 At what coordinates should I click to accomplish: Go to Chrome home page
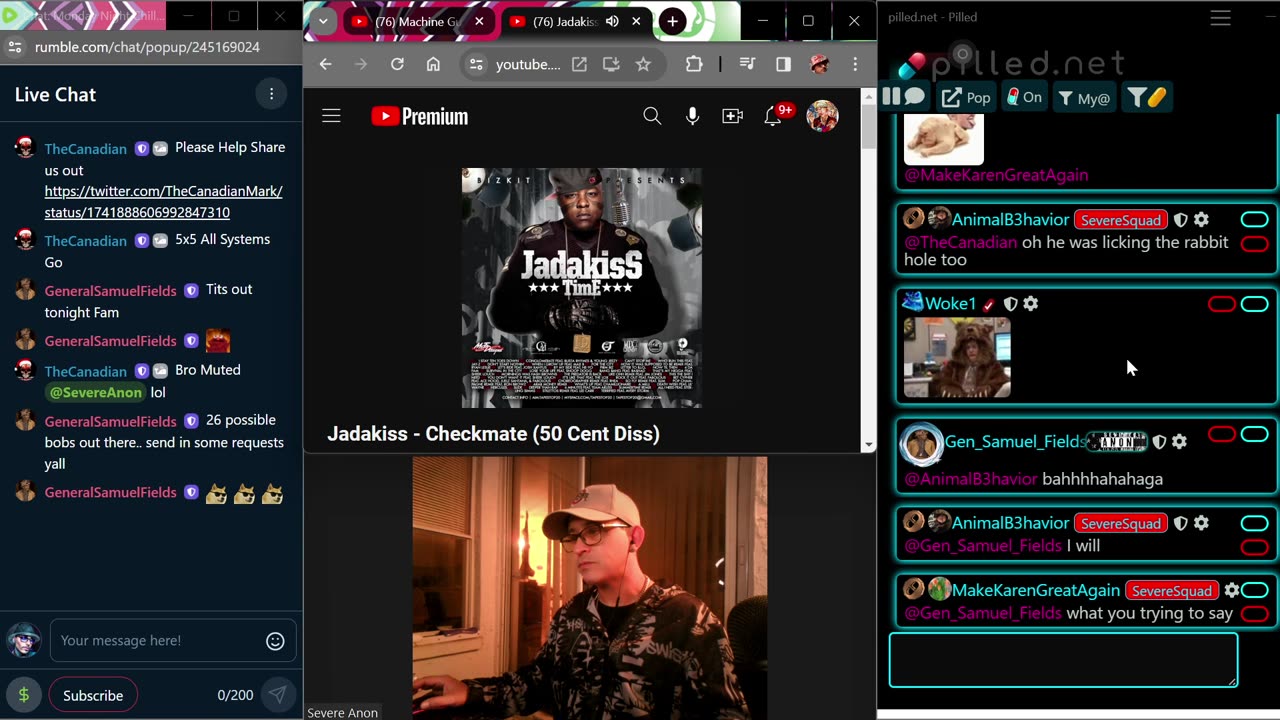point(433,64)
